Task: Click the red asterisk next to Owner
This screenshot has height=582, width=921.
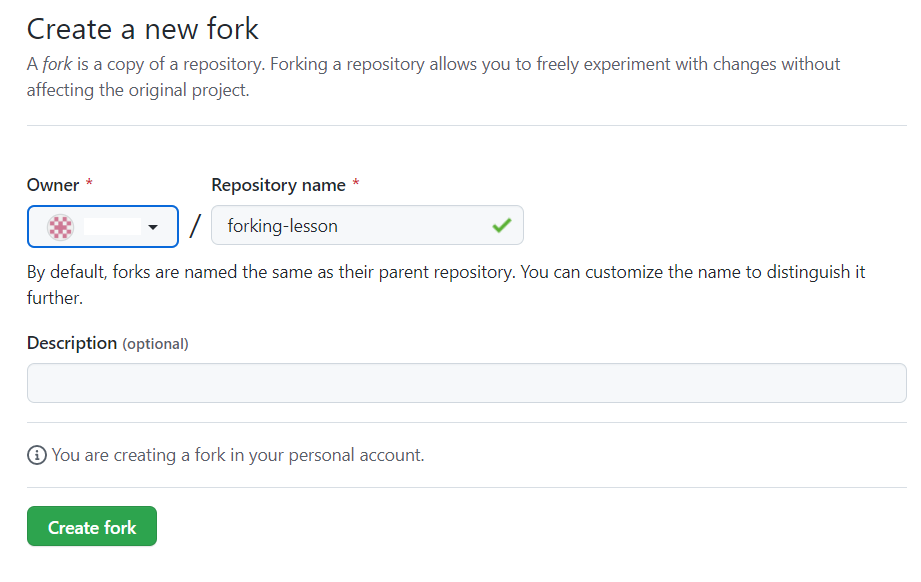Action: (x=89, y=185)
